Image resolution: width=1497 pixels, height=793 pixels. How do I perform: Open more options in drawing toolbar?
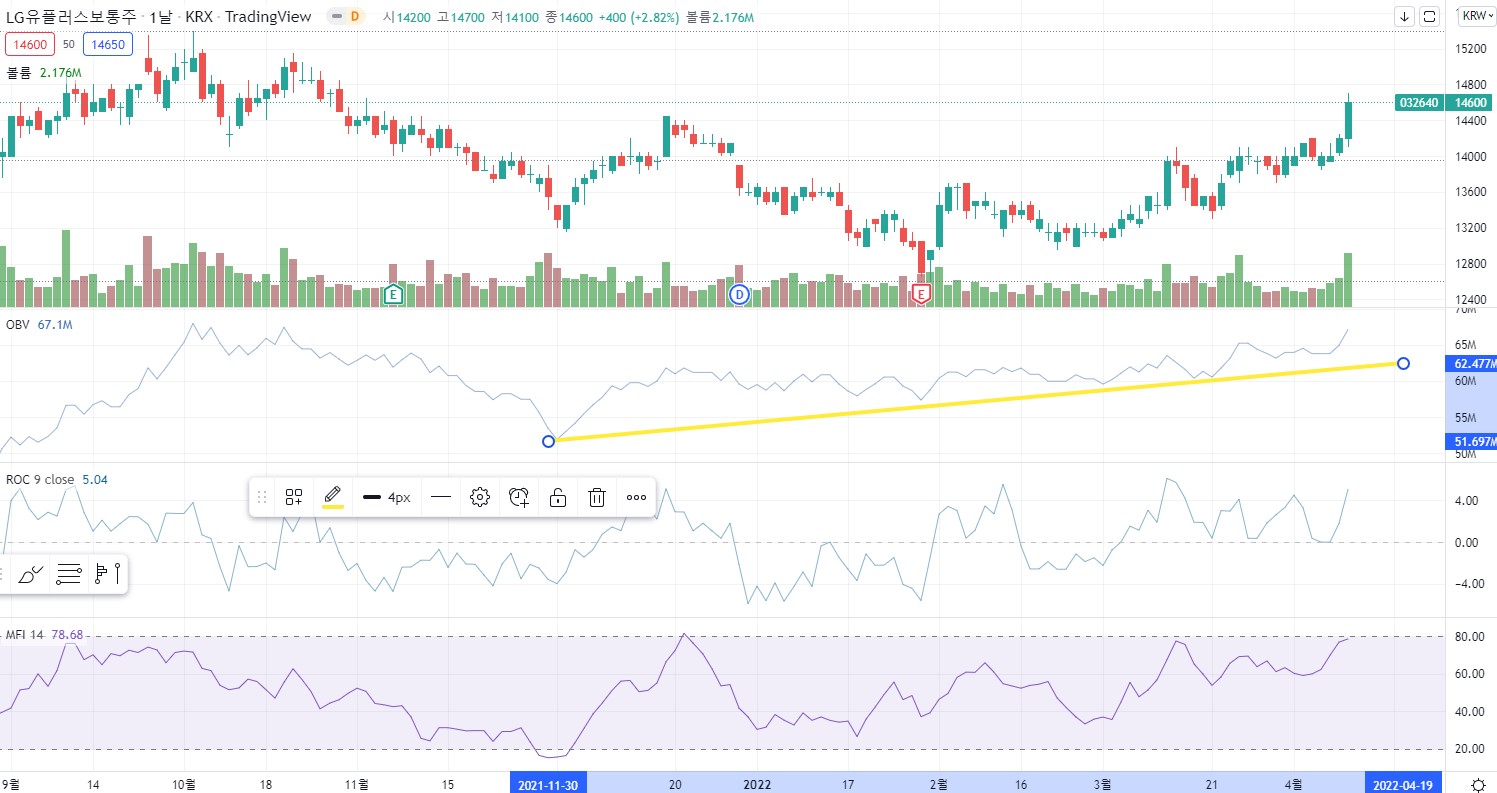(x=636, y=497)
